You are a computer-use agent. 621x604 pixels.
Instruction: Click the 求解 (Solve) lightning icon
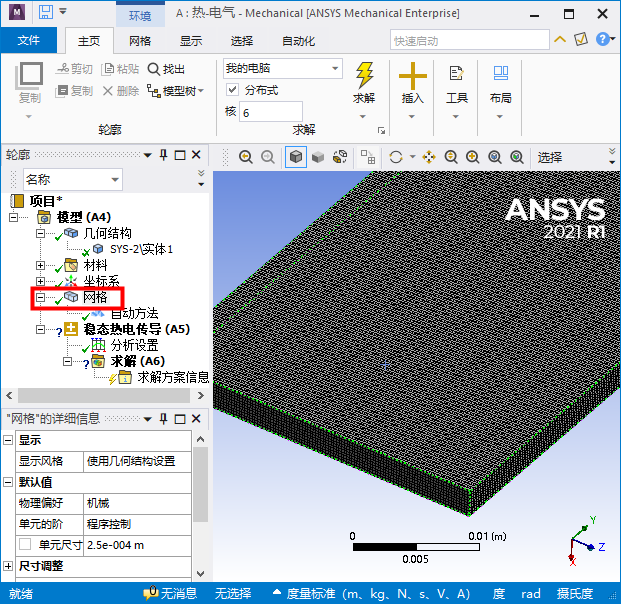365,76
